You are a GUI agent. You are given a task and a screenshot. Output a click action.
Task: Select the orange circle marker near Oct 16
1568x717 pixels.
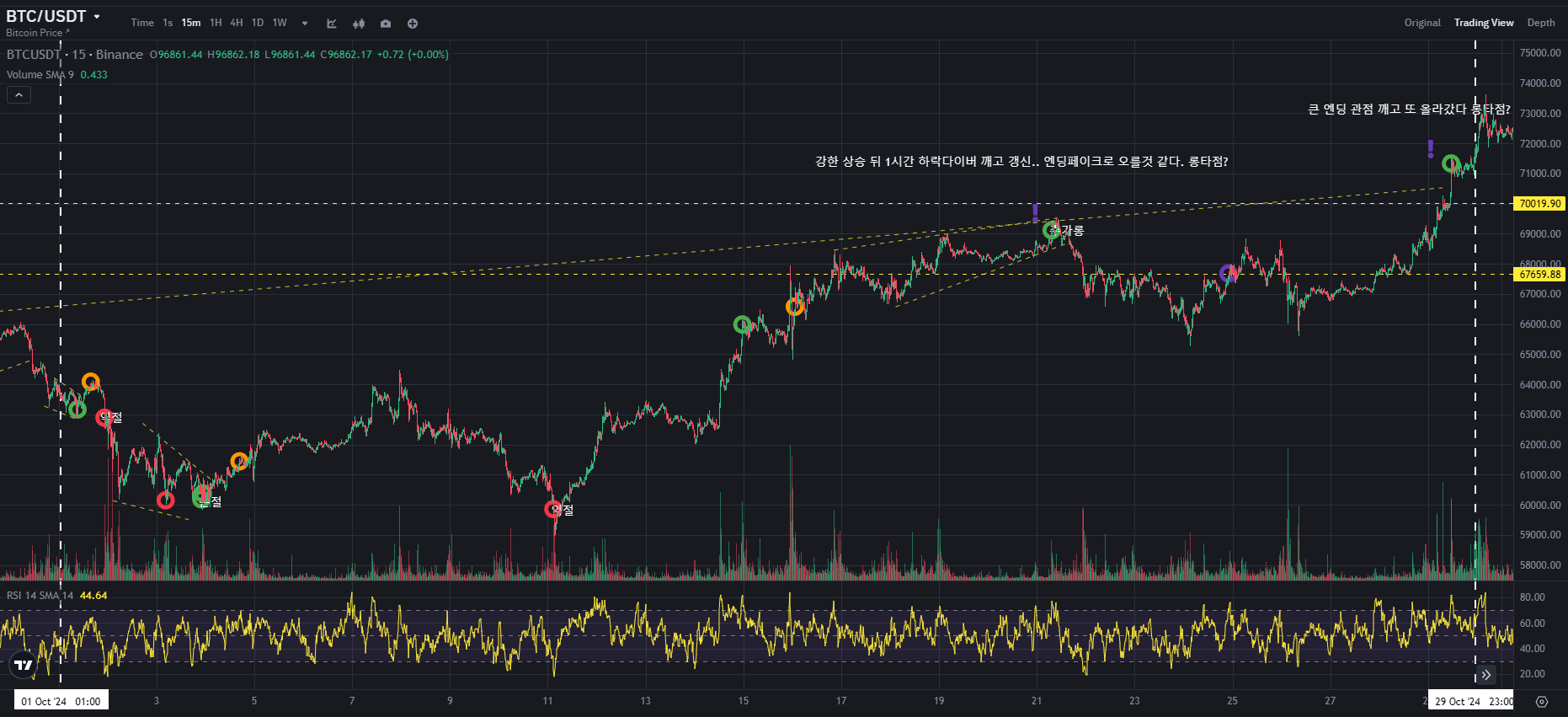[795, 307]
